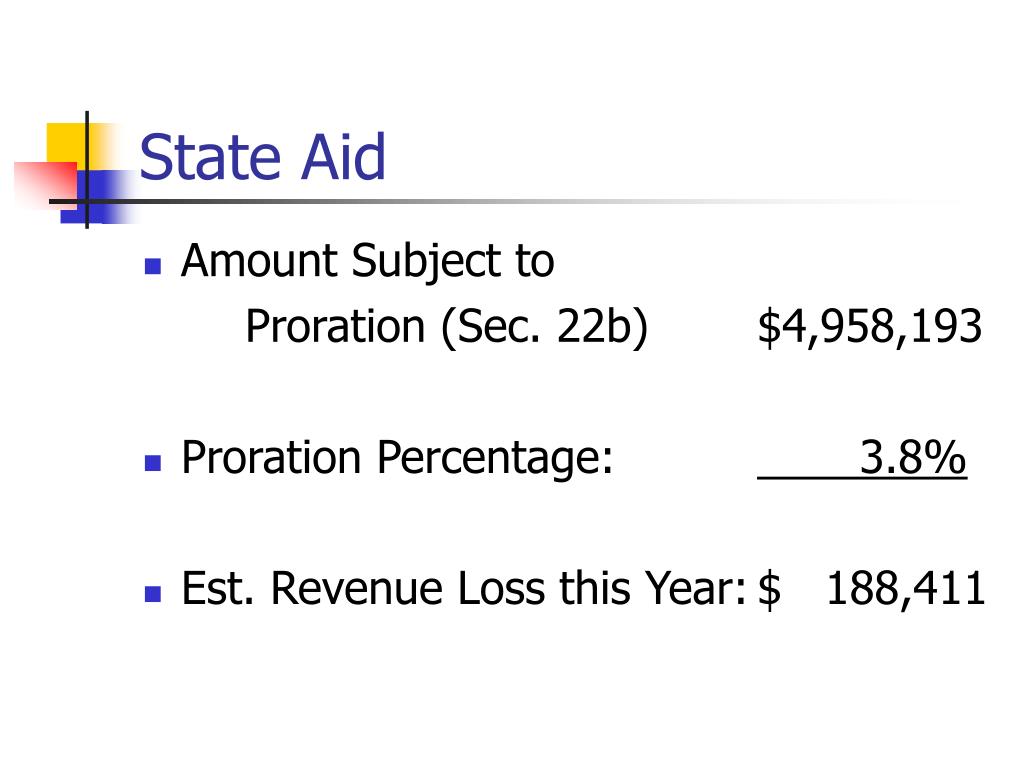Click the (Sec. 22b) text

tap(545, 327)
